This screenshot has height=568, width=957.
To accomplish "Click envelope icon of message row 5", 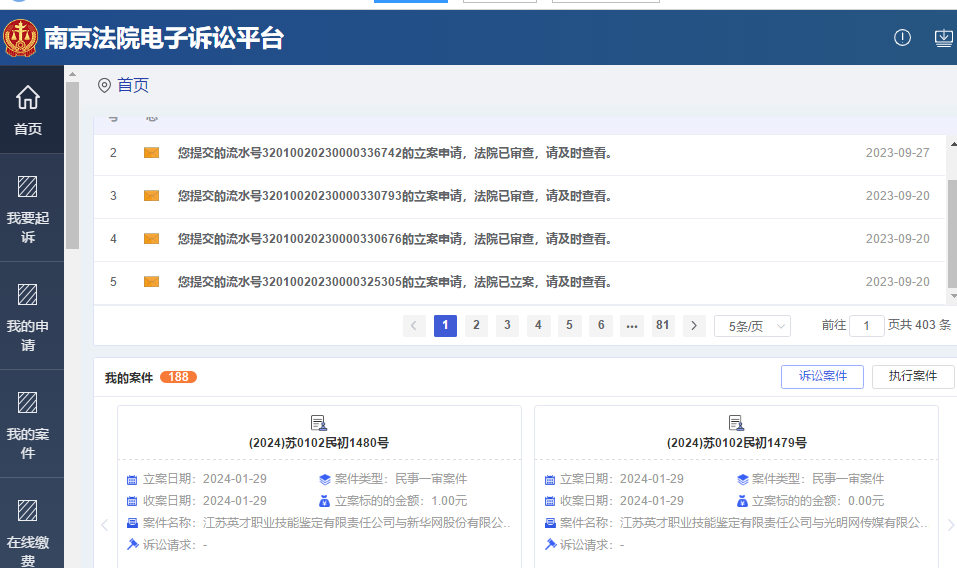I will click(x=151, y=282).
